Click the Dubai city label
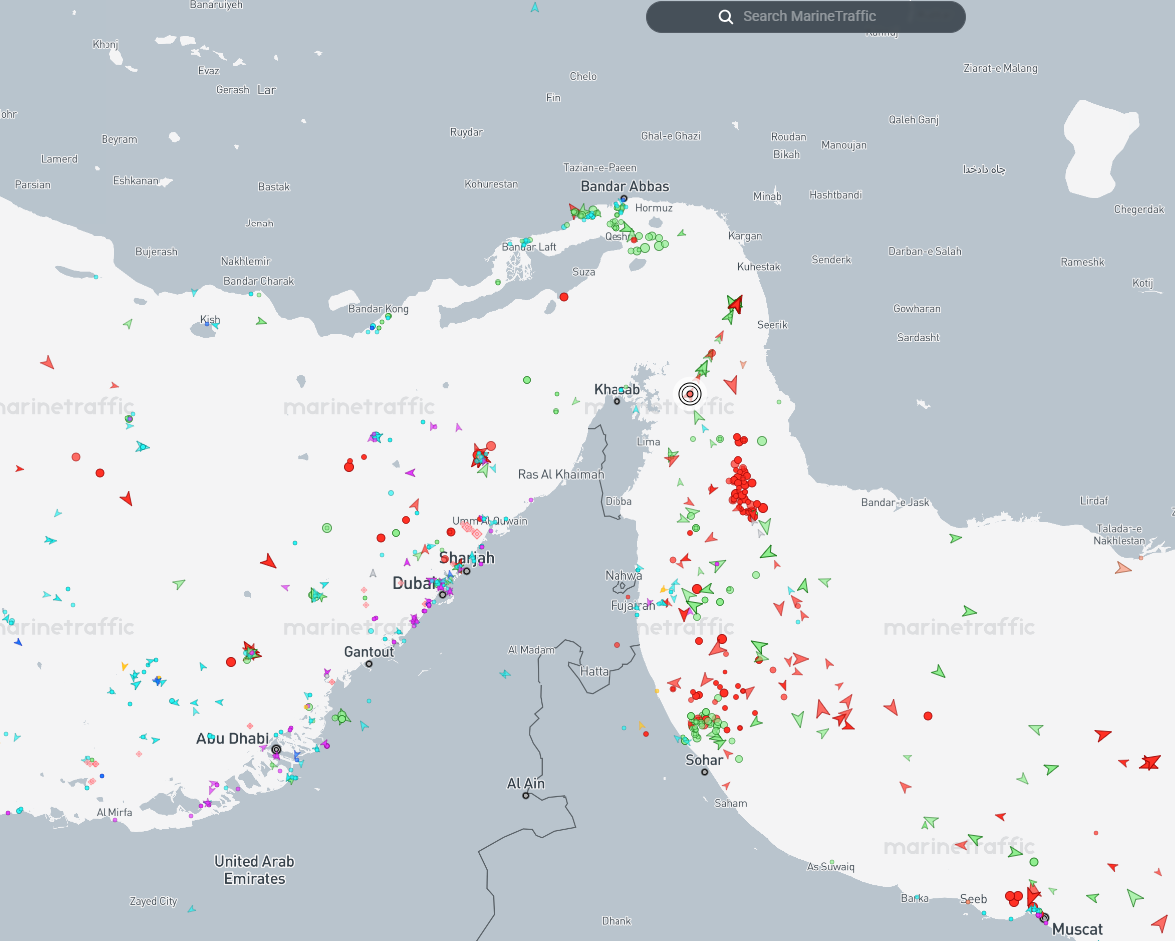This screenshot has height=941, width=1175. point(413,583)
